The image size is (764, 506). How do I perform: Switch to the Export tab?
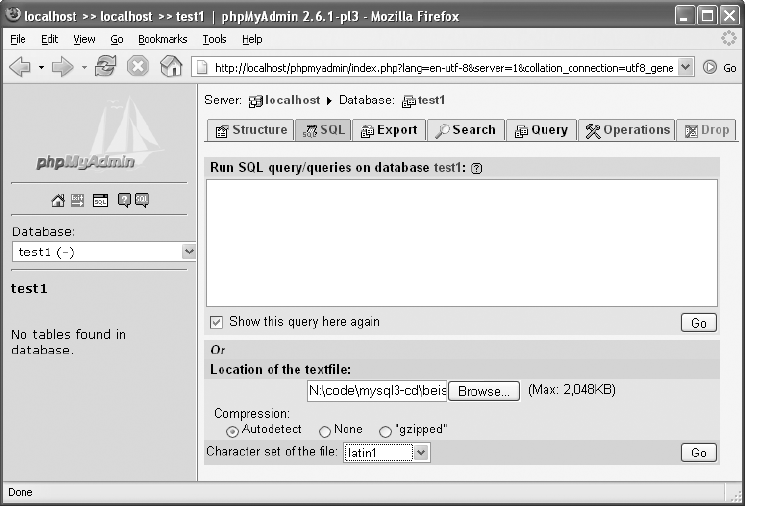(x=389, y=130)
